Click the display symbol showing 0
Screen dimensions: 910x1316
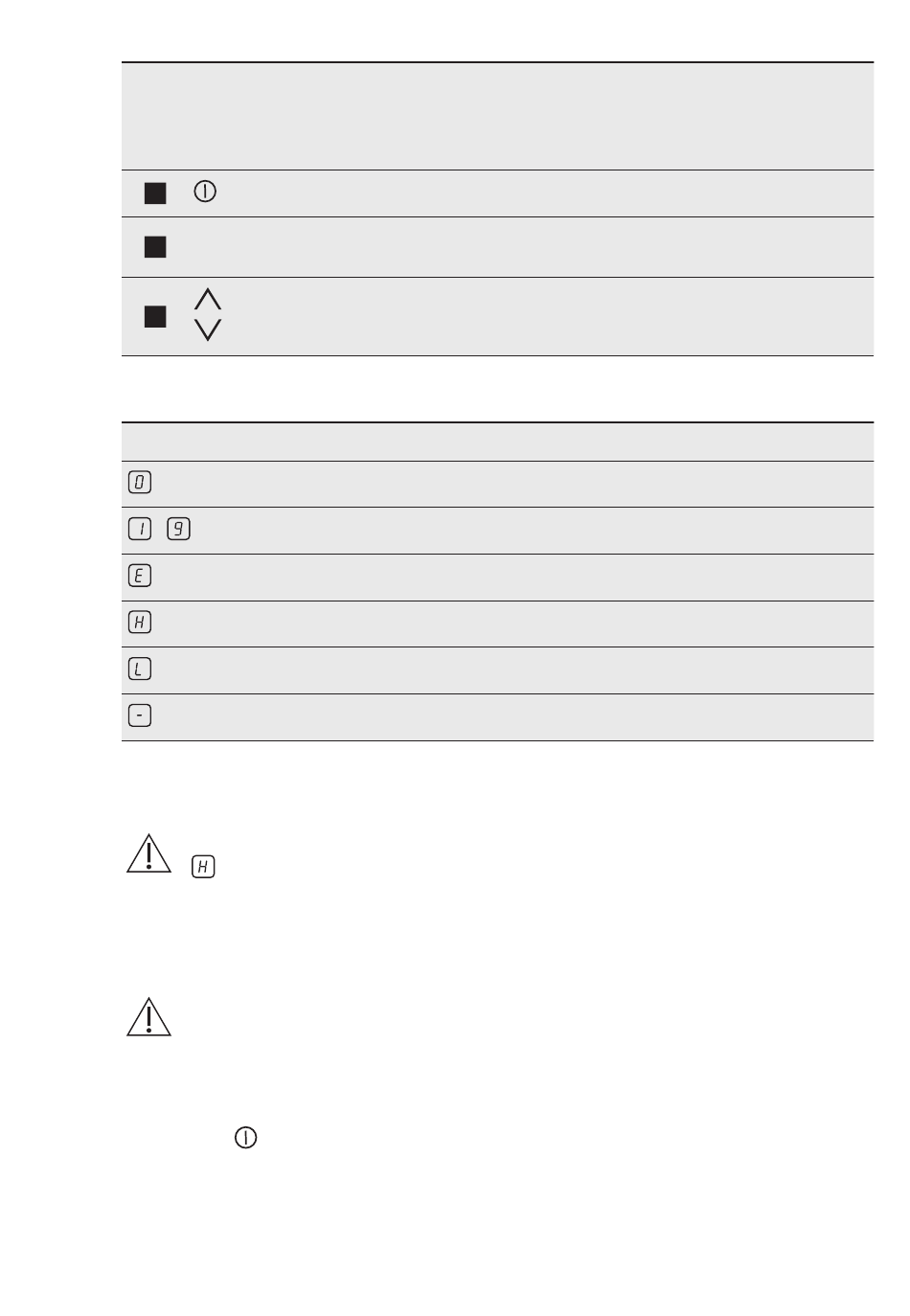click(140, 483)
